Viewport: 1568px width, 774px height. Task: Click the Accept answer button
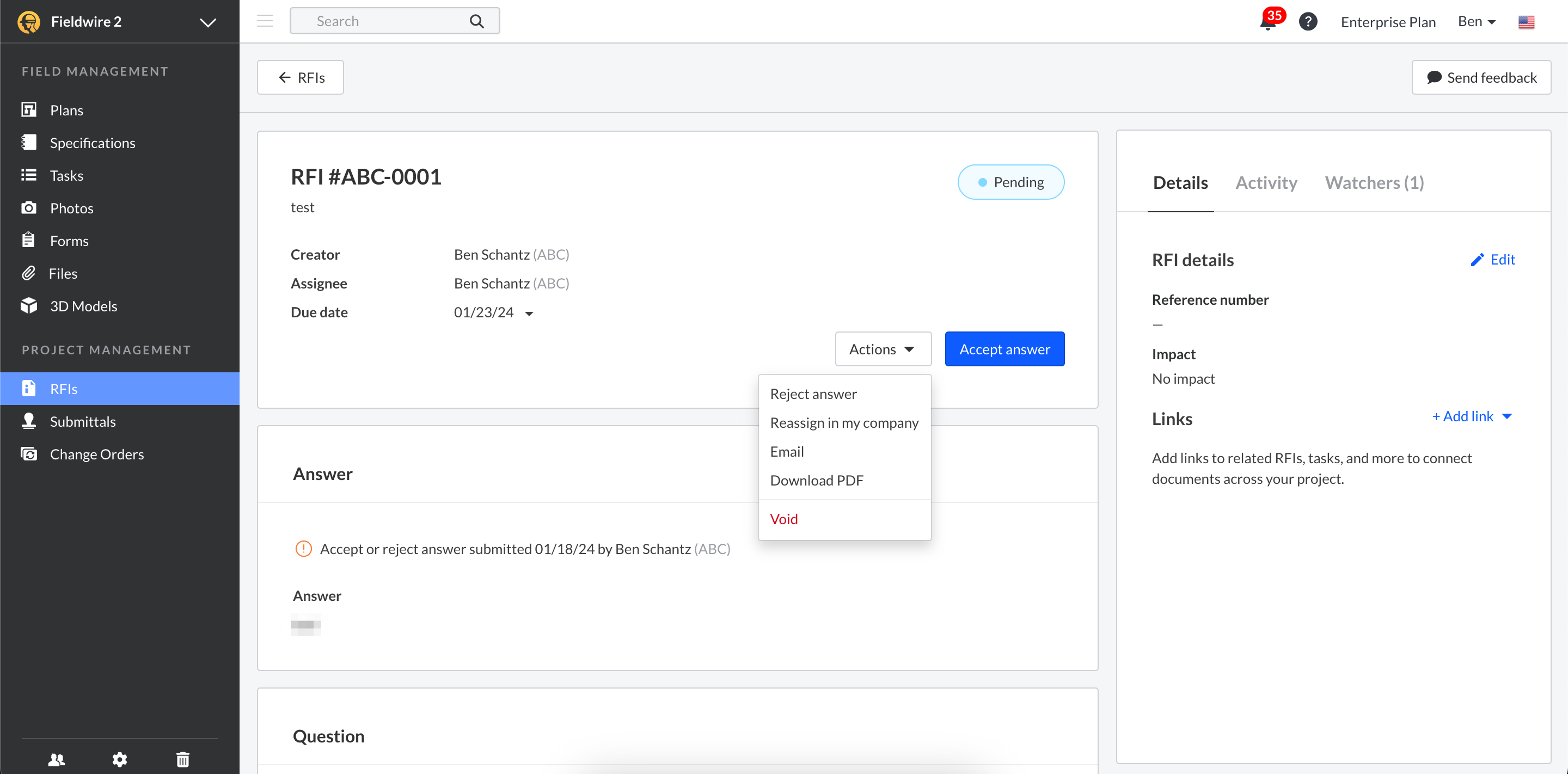pyautogui.click(x=1004, y=349)
